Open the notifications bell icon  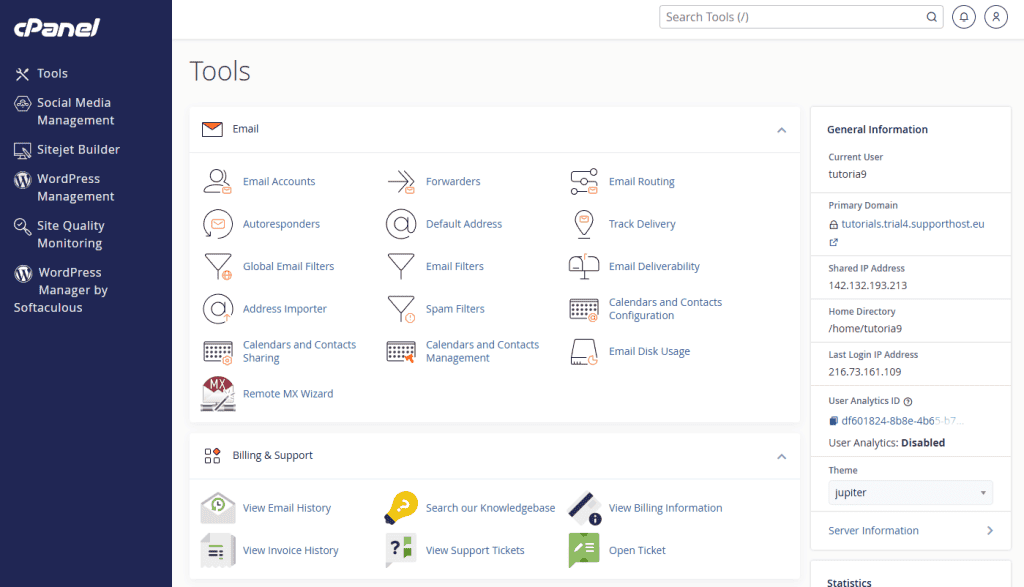[964, 17]
